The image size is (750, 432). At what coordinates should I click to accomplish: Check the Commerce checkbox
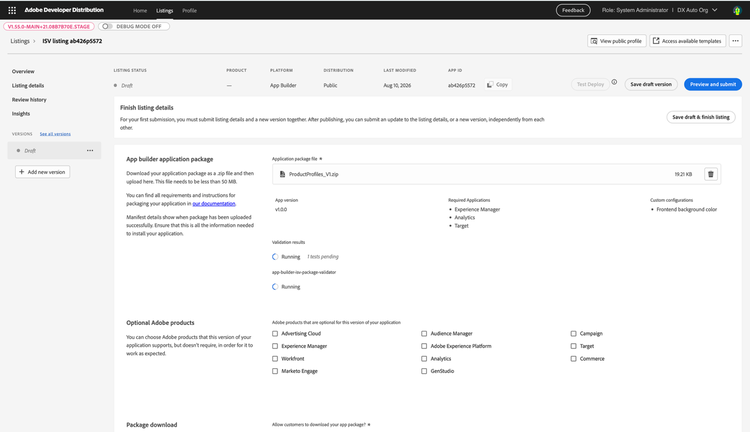[573, 358]
